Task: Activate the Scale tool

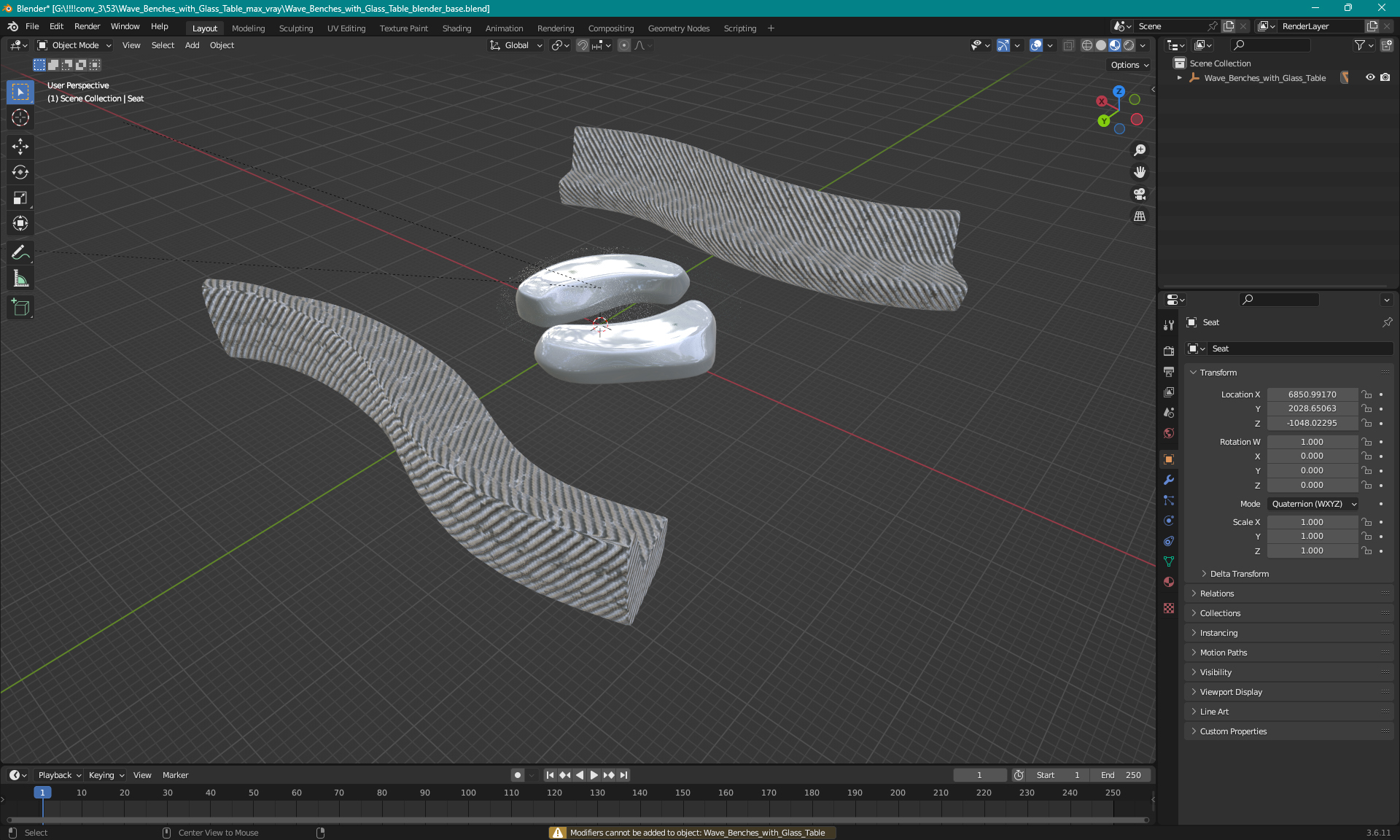Action: 20,198
